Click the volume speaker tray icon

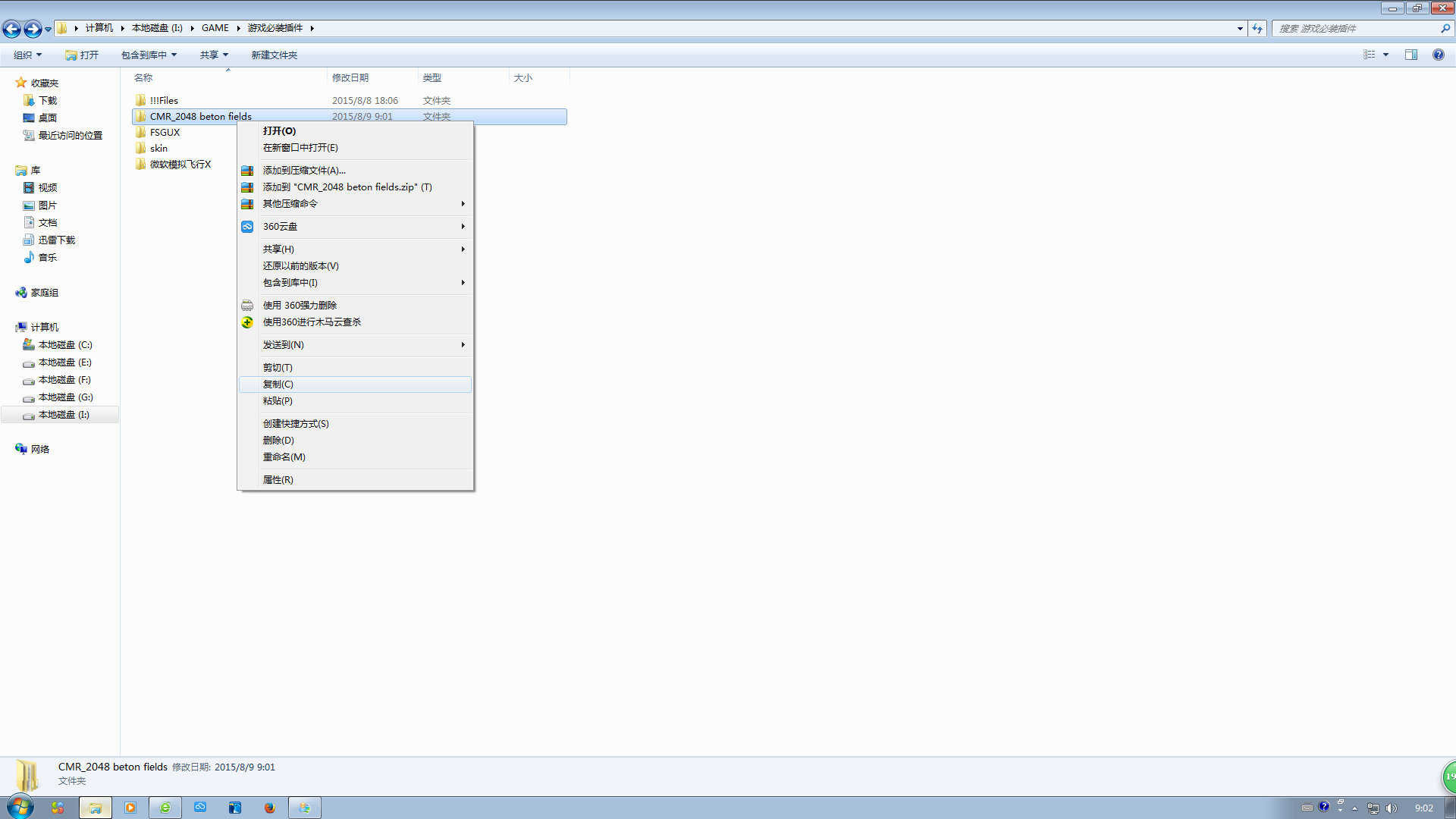[1391, 808]
